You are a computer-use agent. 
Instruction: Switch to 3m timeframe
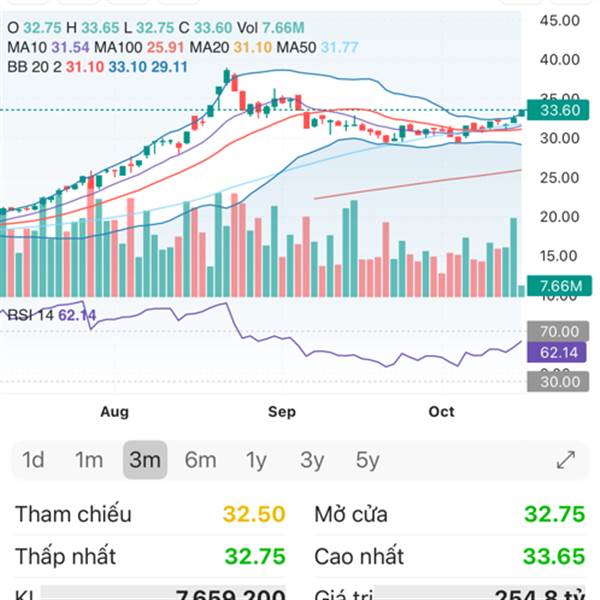(x=145, y=460)
